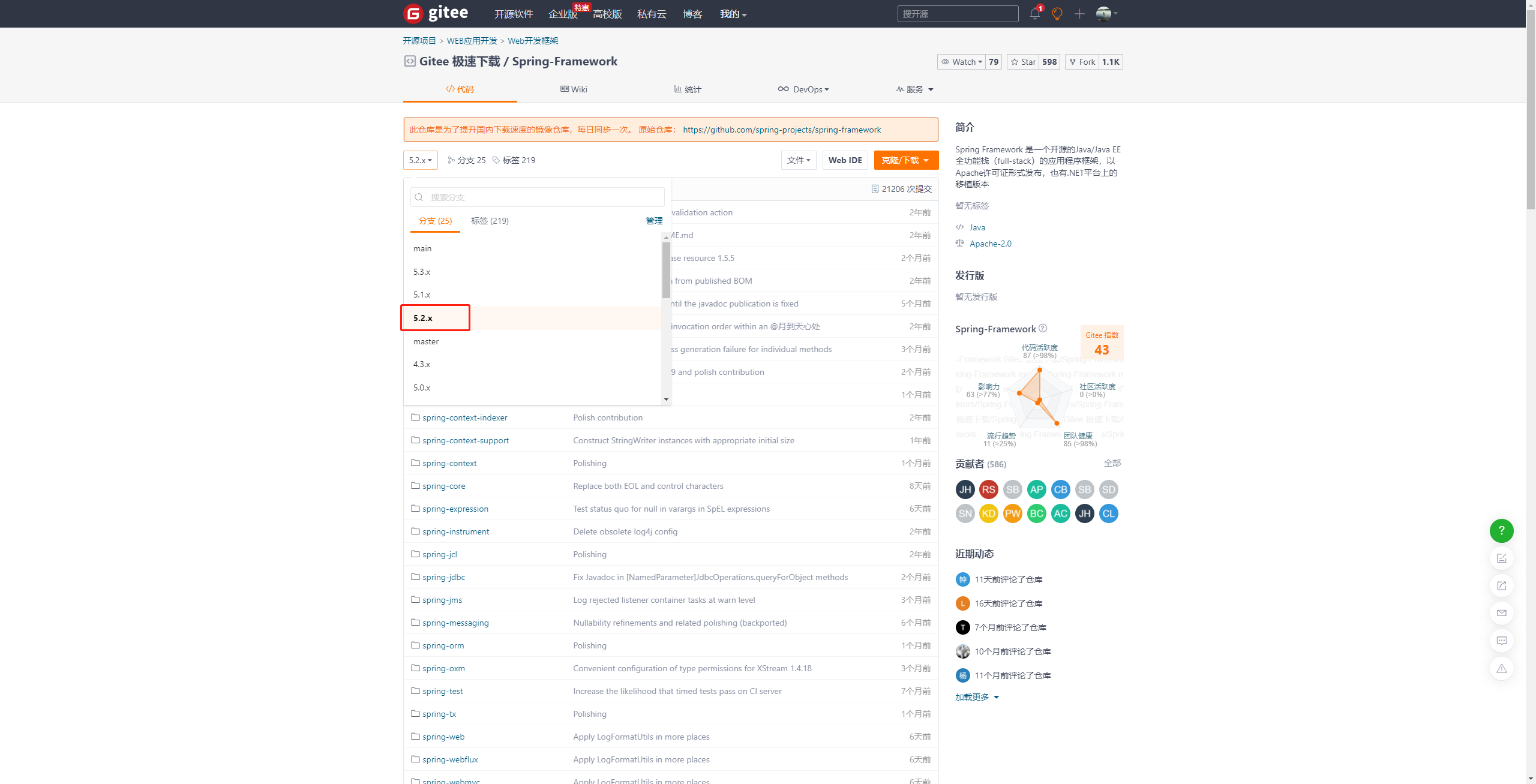The height and width of the screenshot is (784, 1536).
Task: Click the gitee logo
Action: tap(436, 13)
